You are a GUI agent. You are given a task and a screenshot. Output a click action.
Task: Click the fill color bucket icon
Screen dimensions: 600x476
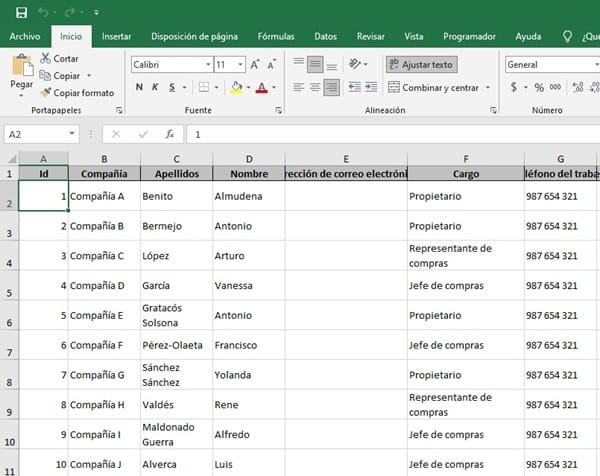pos(236,87)
